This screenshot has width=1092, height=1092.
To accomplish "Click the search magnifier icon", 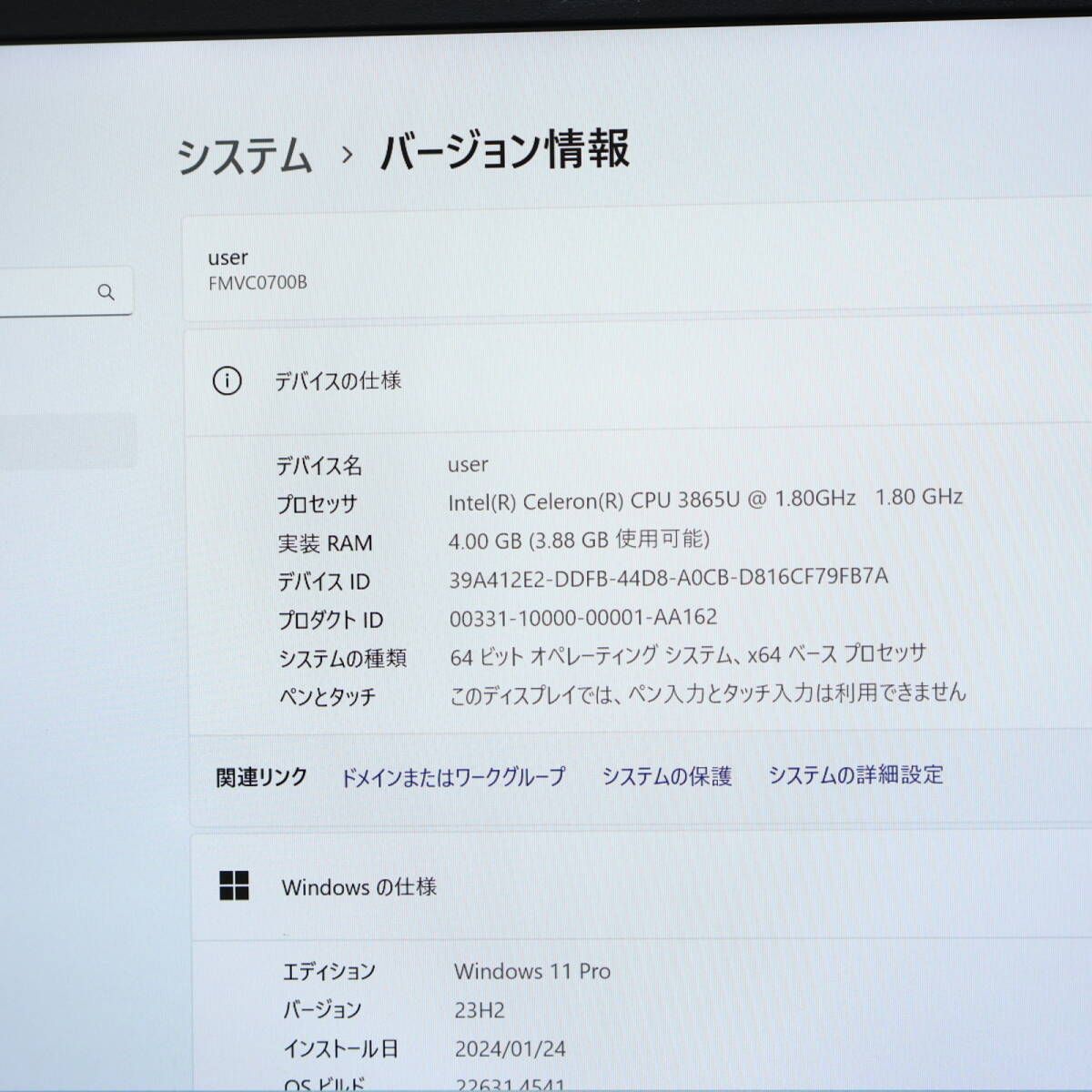I will pyautogui.click(x=106, y=292).
